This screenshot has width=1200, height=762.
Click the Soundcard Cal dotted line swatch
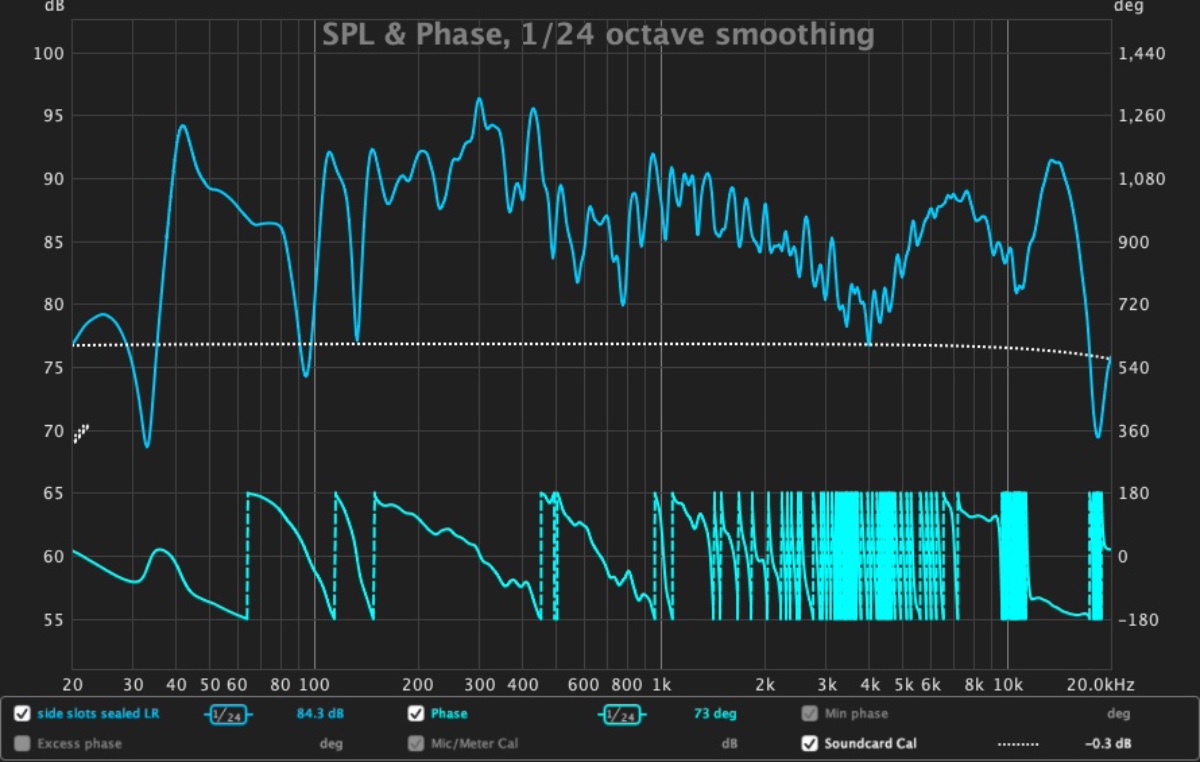[1017, 744]
